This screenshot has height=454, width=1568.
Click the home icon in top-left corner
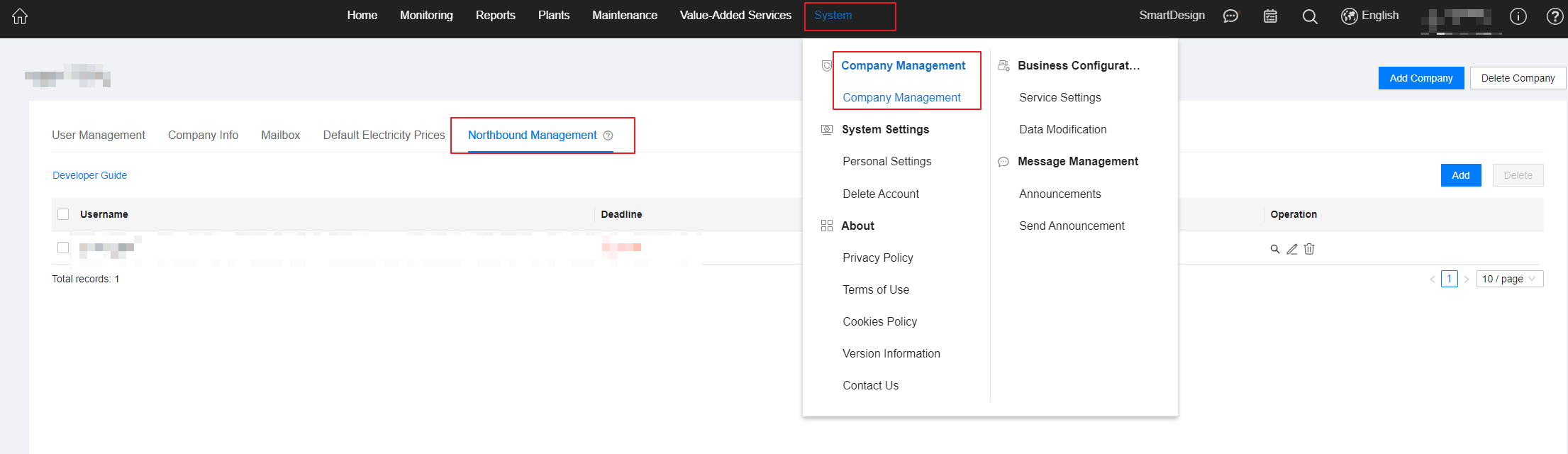20,16
